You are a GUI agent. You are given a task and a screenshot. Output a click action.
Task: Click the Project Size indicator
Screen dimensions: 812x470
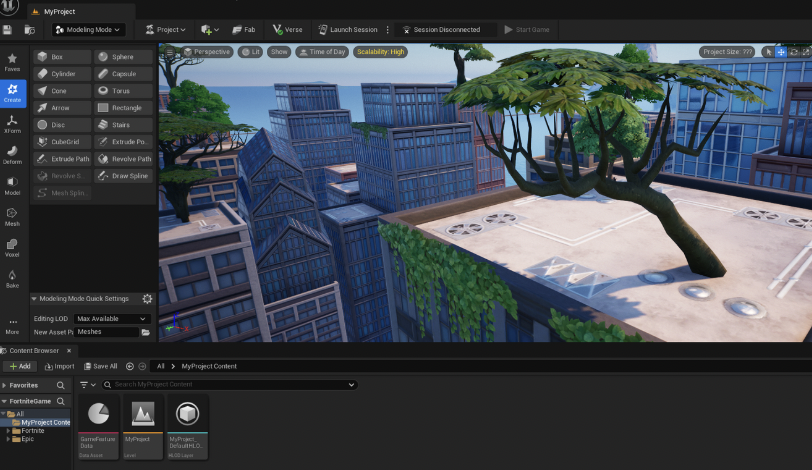click(x=727, y=52)
